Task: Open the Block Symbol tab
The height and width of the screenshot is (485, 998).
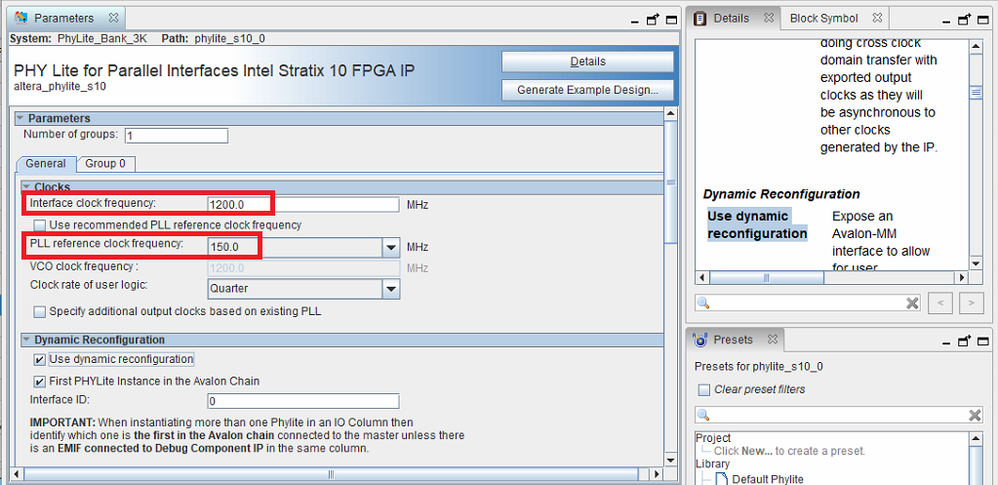Action: point(834,18)
